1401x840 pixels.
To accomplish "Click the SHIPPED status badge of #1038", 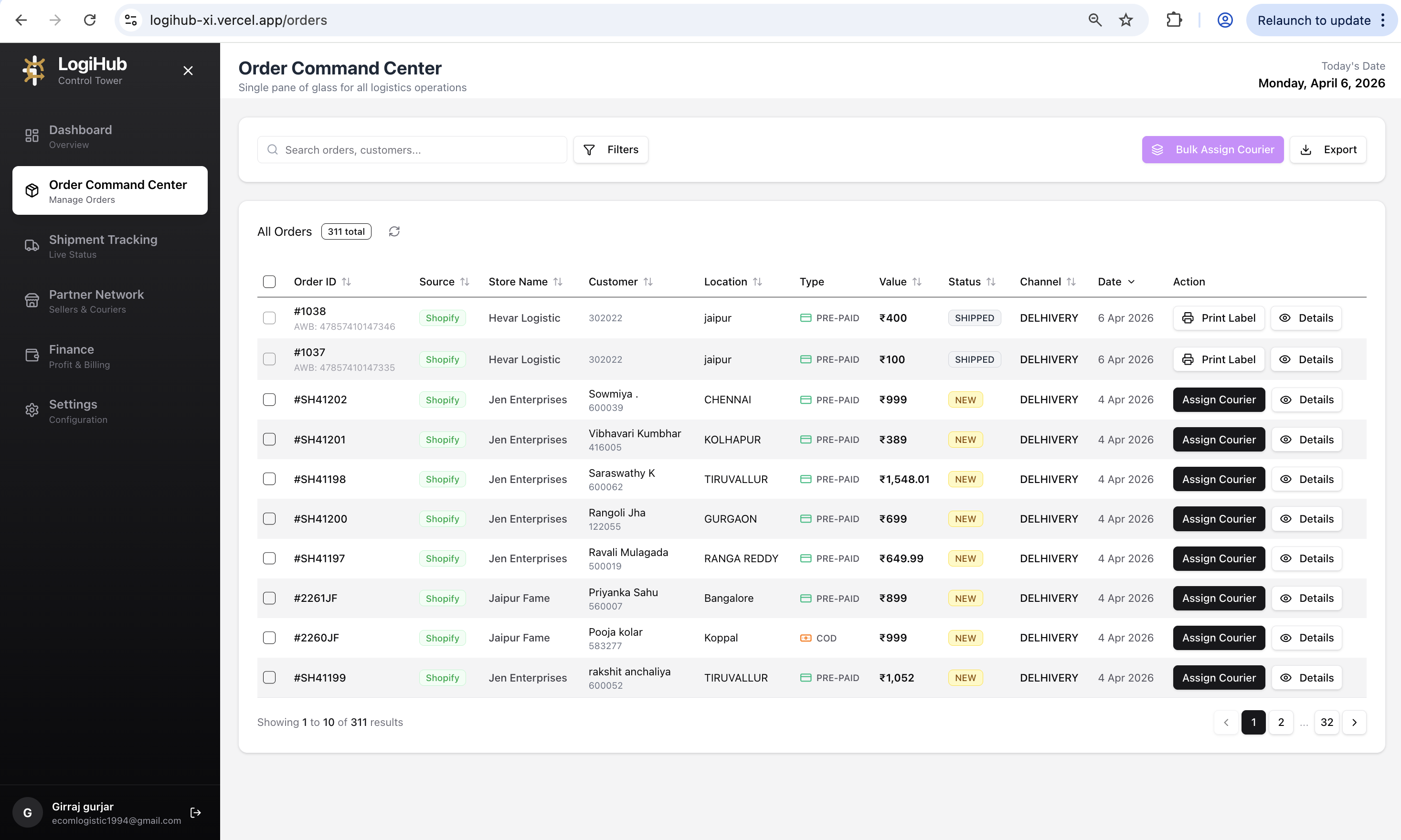I will [974, 318].
